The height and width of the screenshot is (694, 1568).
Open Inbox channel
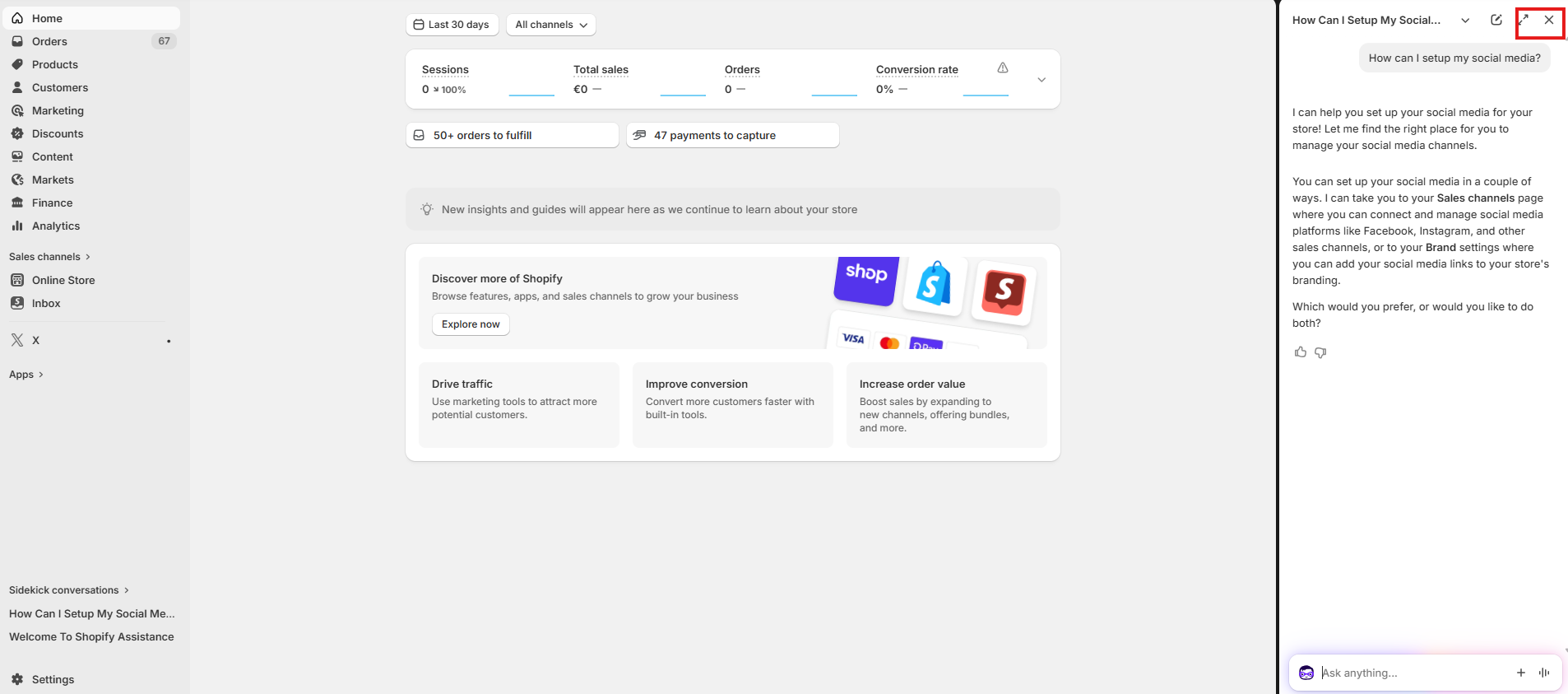coord(91,303)
